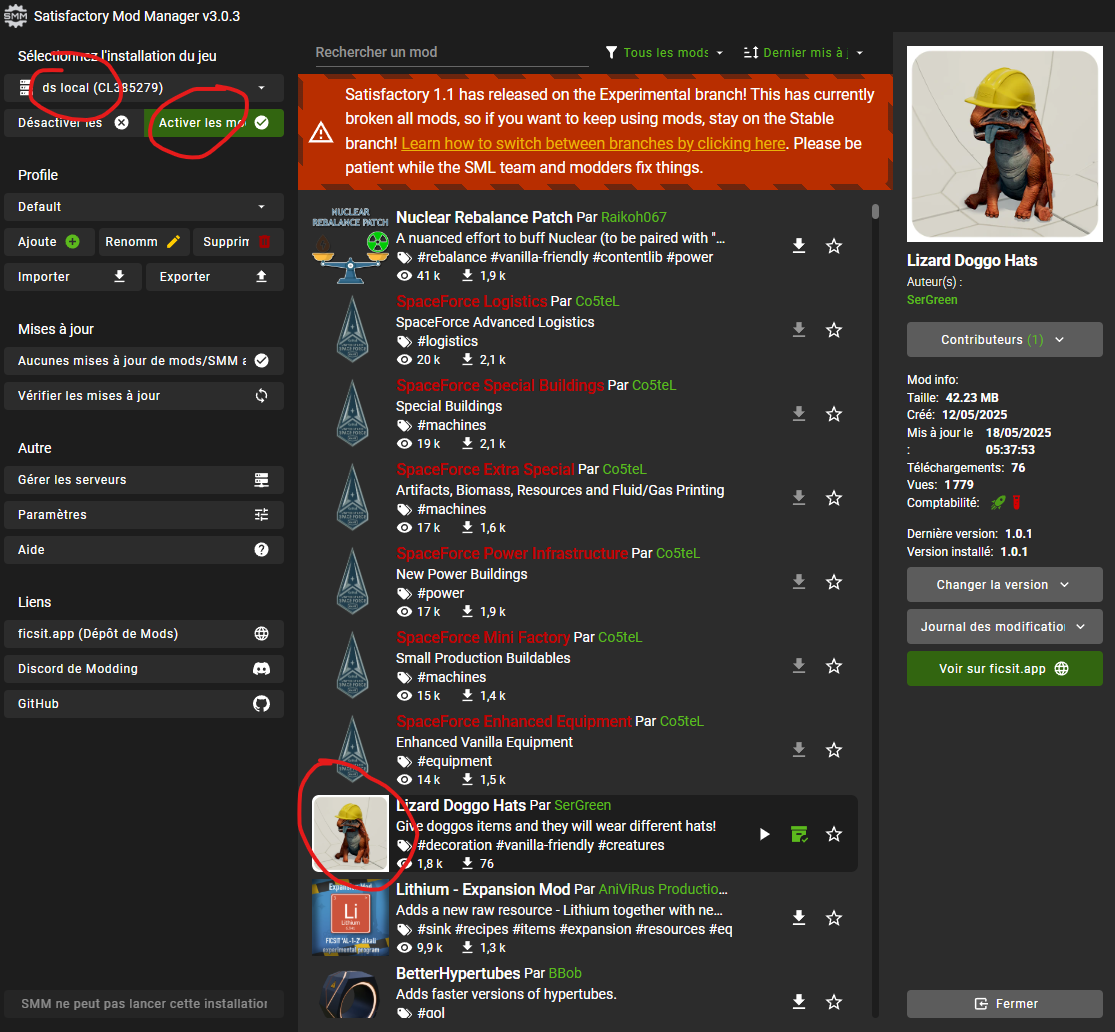Open Changer la version dropdown
This screenshot has height=1032, width=1115.
(1004, 585)
